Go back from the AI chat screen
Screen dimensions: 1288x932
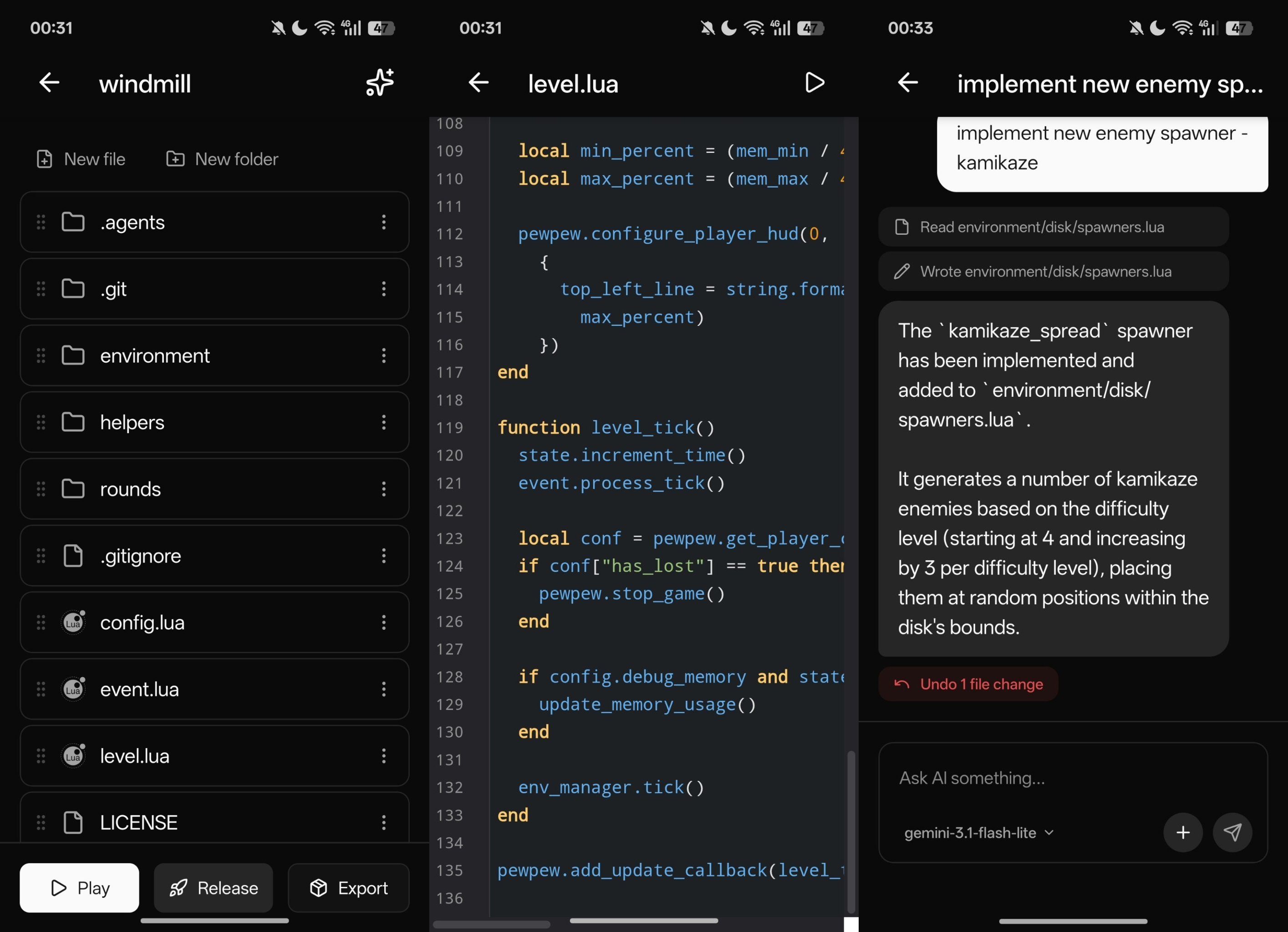click(x=908, y=83)
